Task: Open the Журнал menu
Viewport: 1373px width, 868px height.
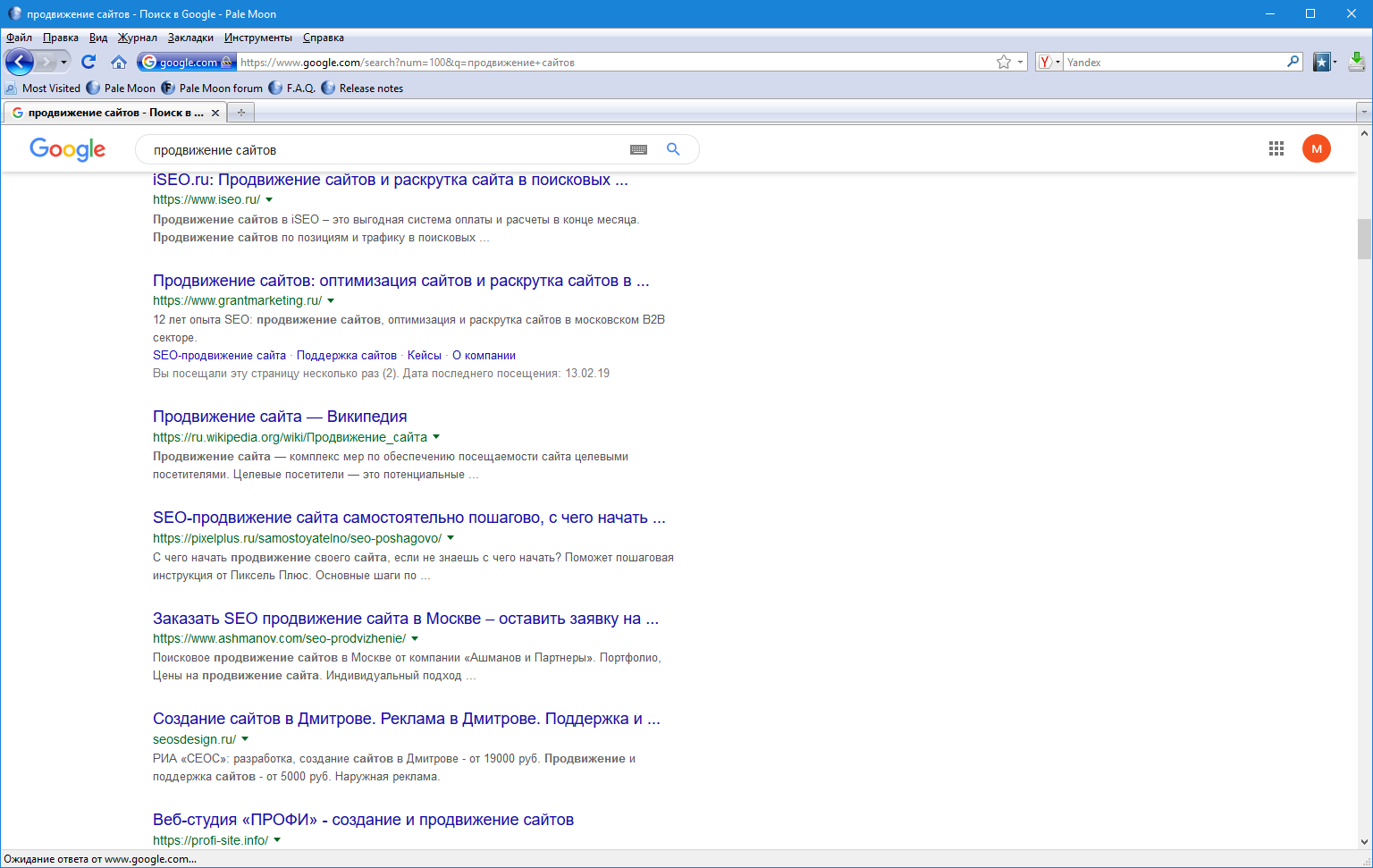Action: [x=138, y=38]
